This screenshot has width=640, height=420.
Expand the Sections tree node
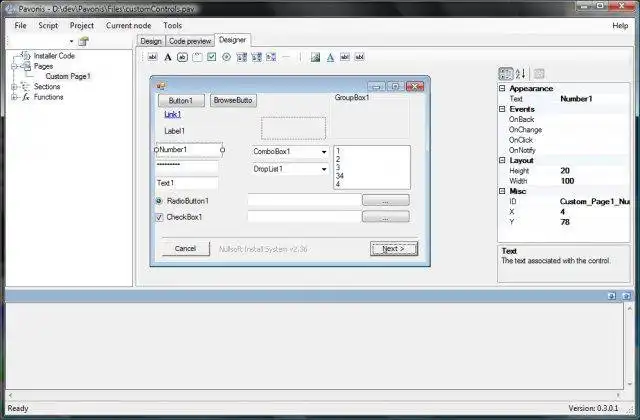tap(14, 87)
